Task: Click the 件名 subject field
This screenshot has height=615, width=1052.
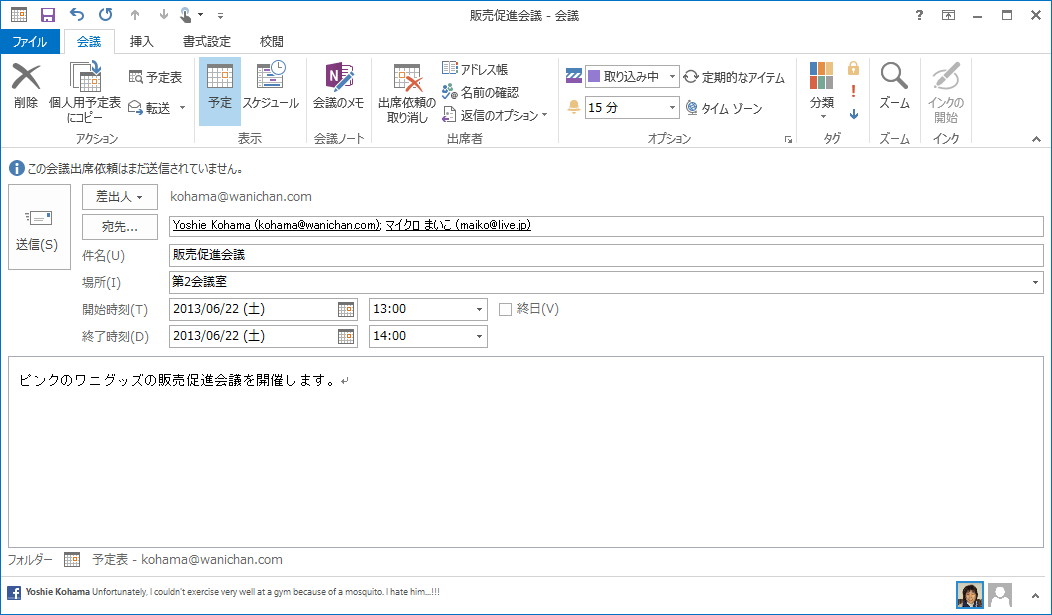Action: 606,255
